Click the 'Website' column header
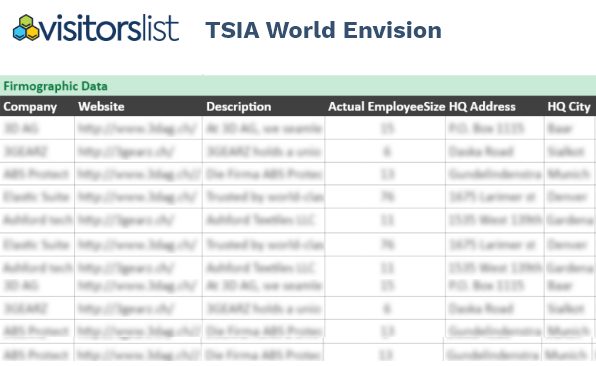This screenshot has width=596, height=366. [x=101, y=106]
